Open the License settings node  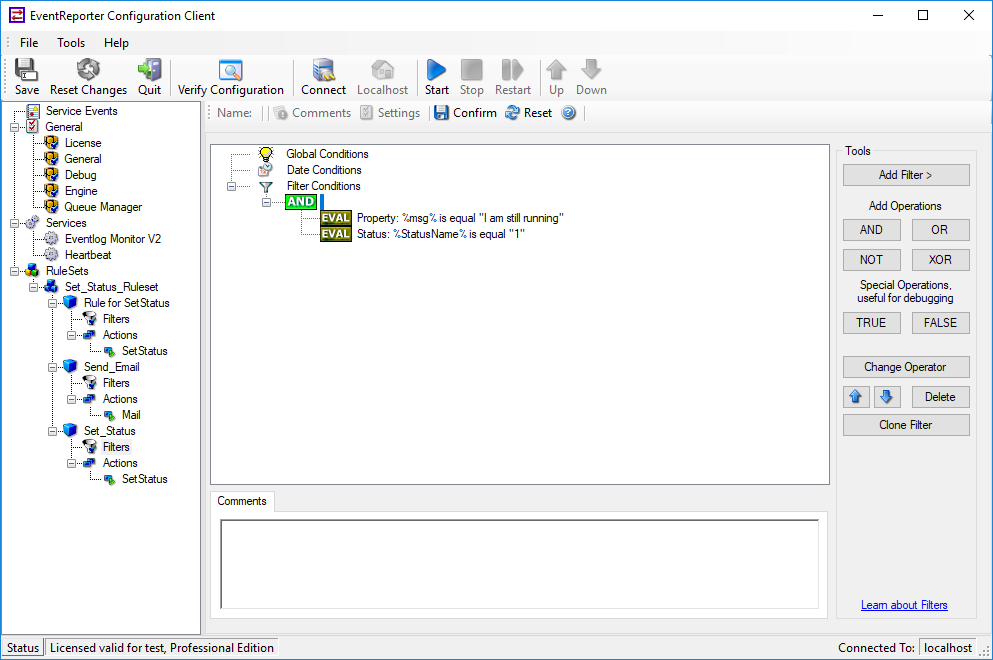[83, 143]
